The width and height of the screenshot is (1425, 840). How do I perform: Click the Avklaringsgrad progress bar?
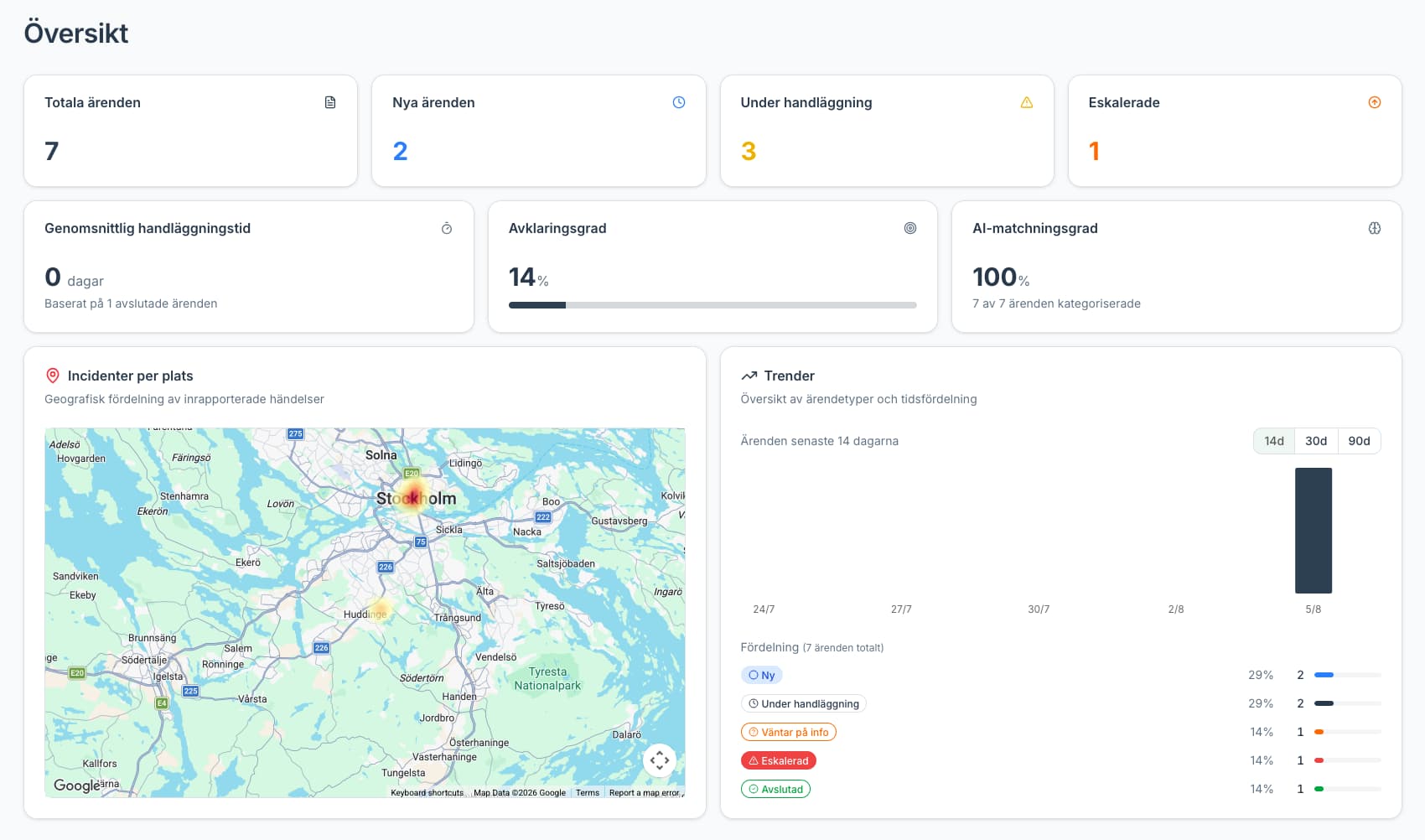pos(712,305)
